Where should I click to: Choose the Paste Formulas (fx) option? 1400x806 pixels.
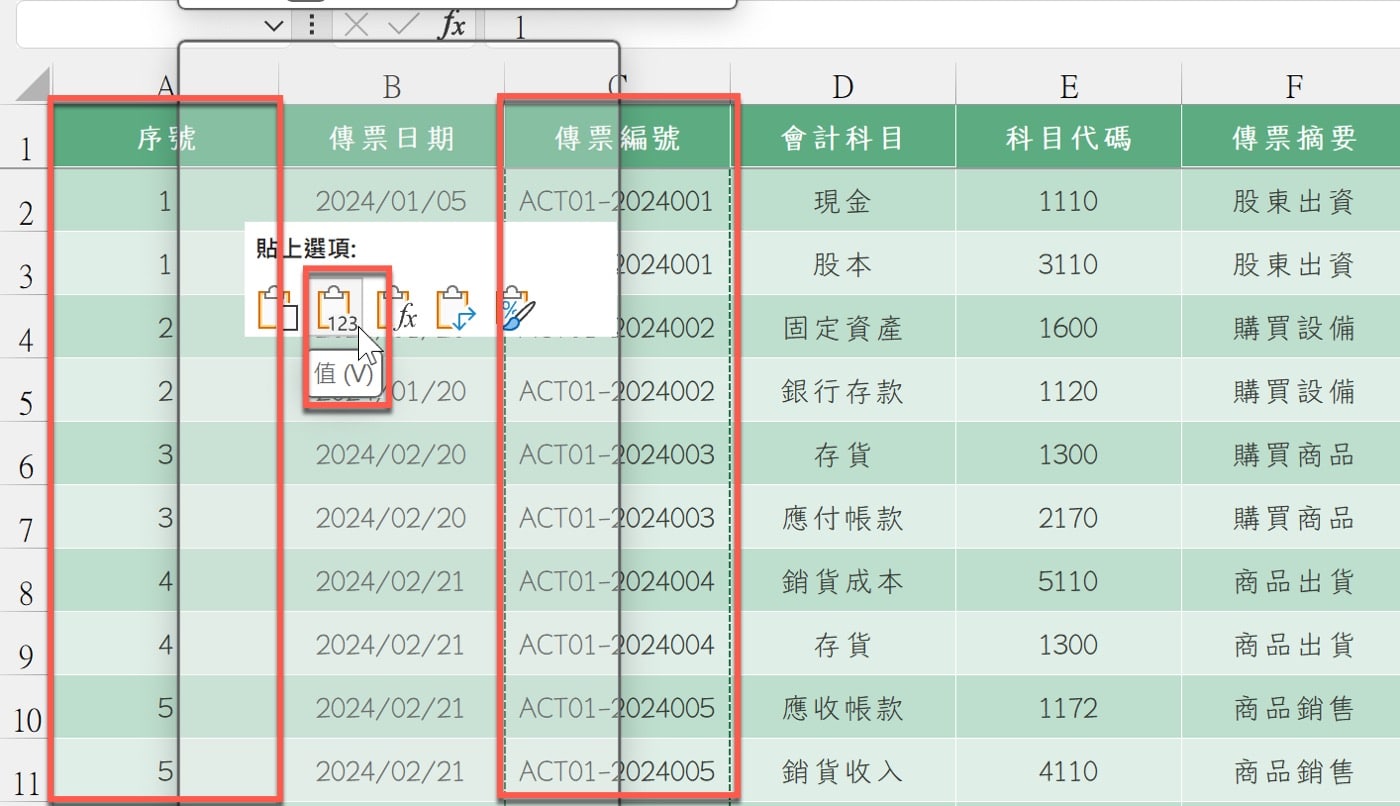[x=397, y=308]
